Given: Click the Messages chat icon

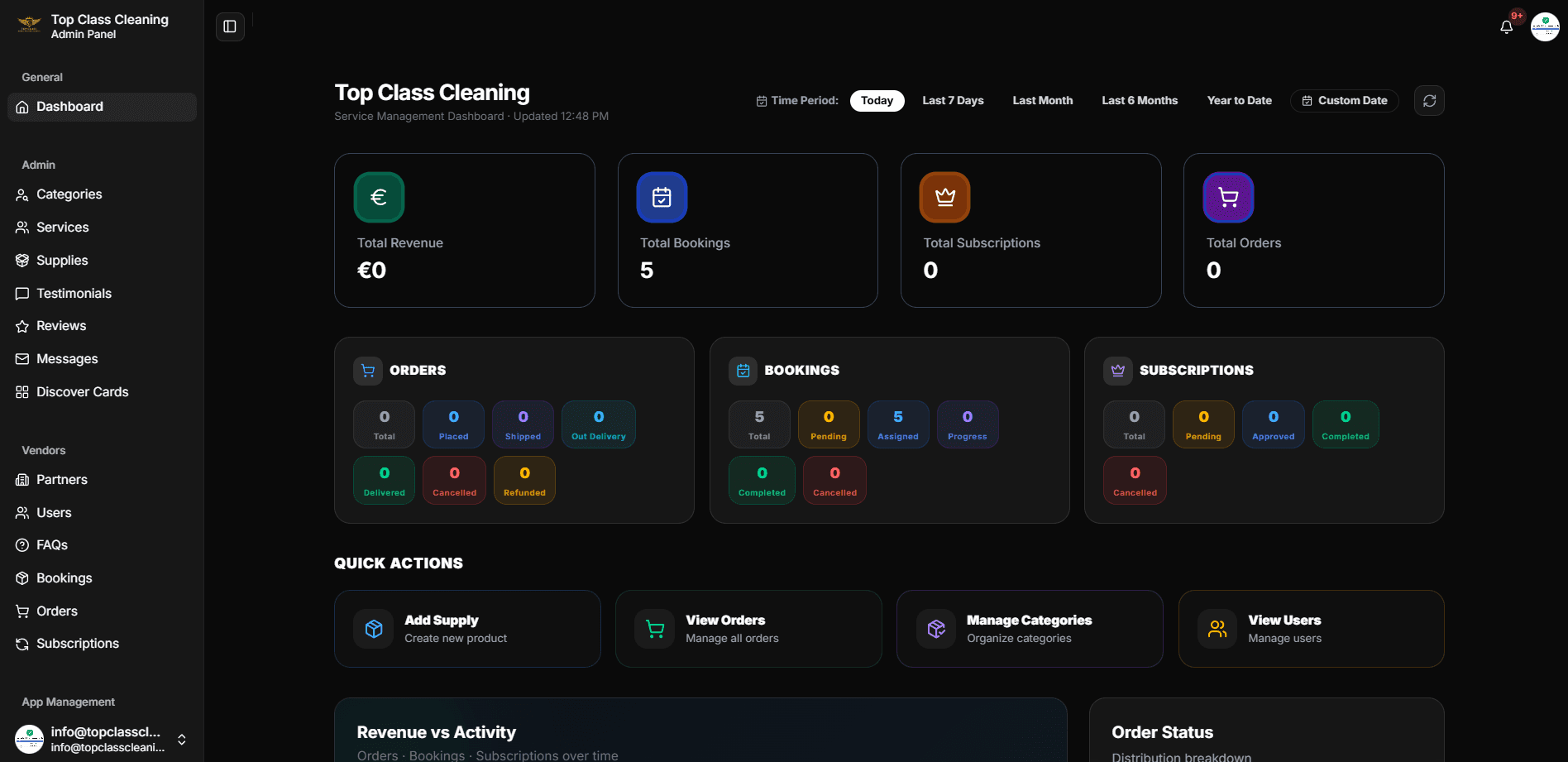Looking at the screenshot, I should (22, 358).
